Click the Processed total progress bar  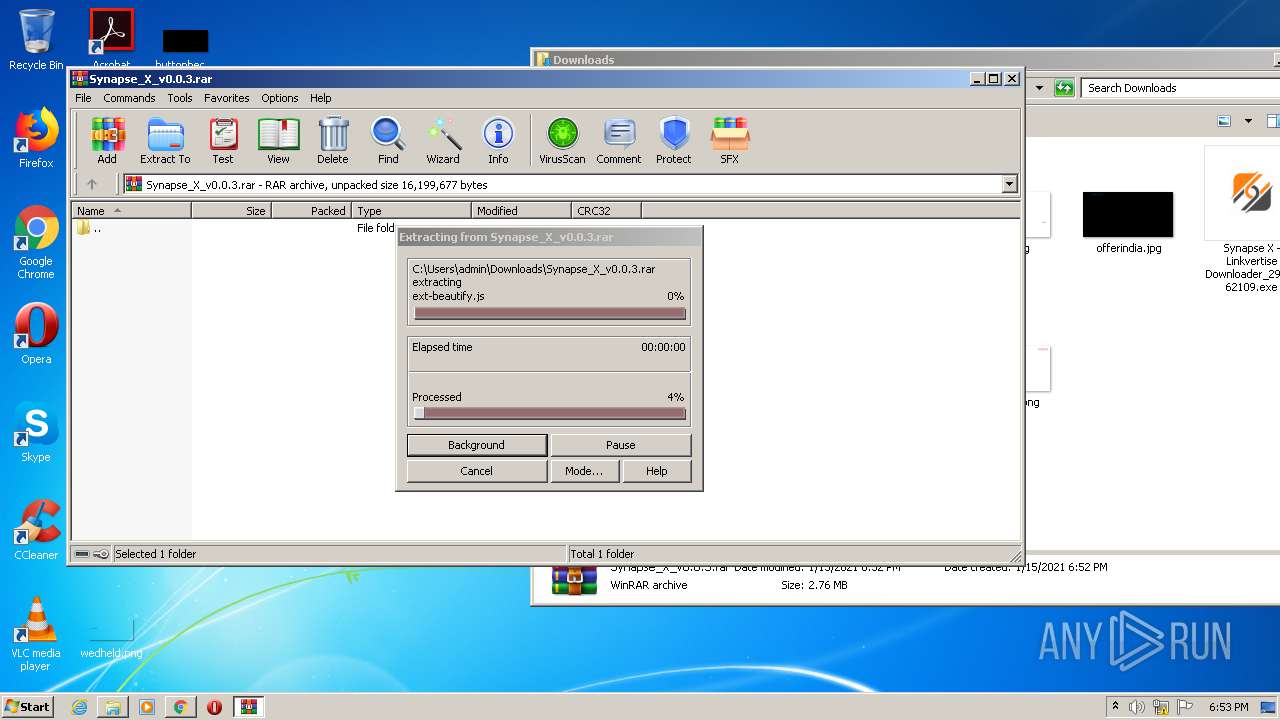click(549, 413)
